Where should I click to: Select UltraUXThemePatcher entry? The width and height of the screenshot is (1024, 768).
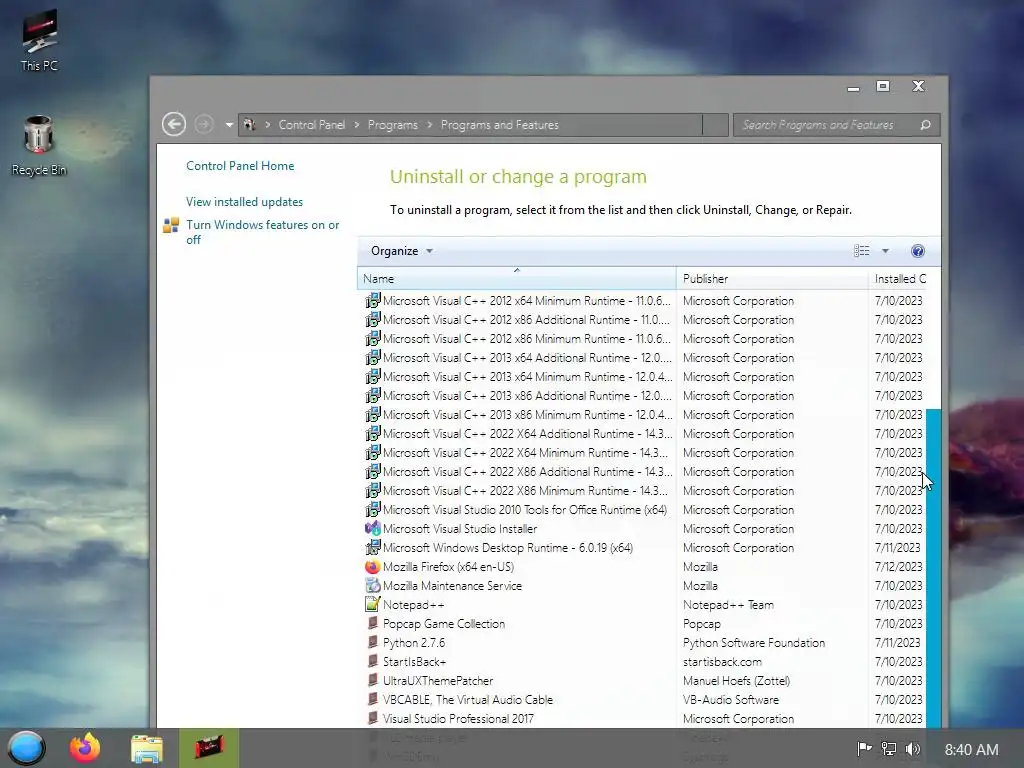438,680
